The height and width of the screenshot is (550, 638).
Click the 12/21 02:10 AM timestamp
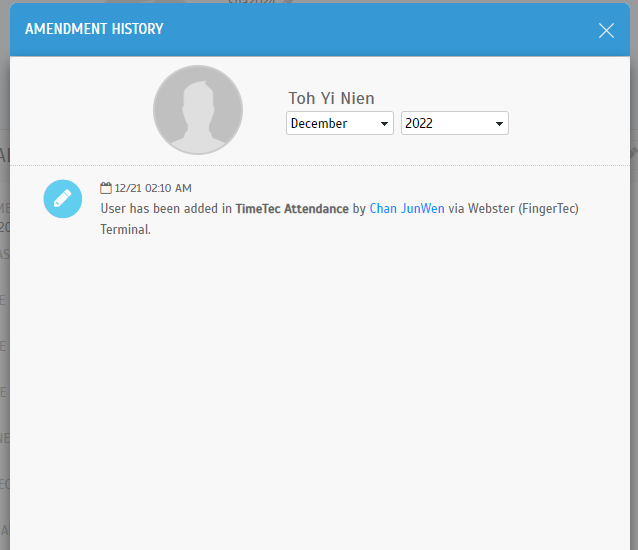153,188
